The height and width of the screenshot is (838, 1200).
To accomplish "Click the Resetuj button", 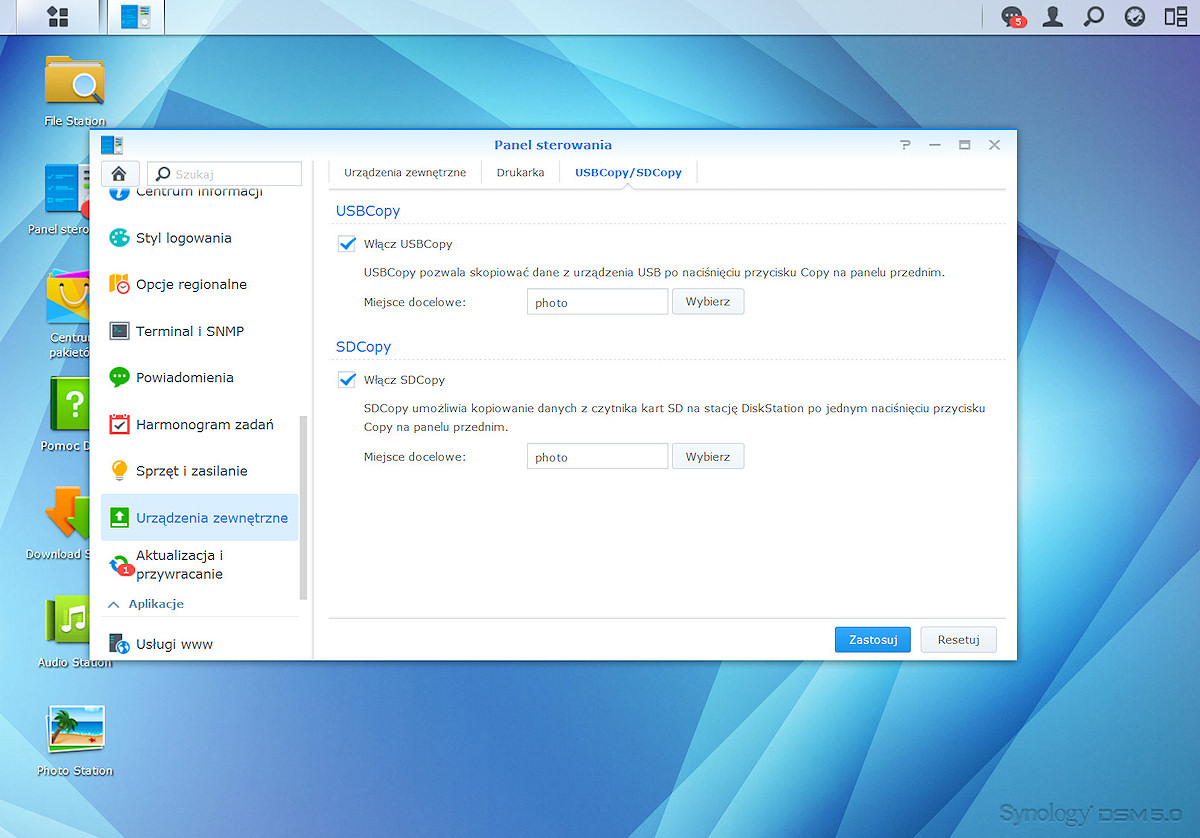I will coord(959,640).
